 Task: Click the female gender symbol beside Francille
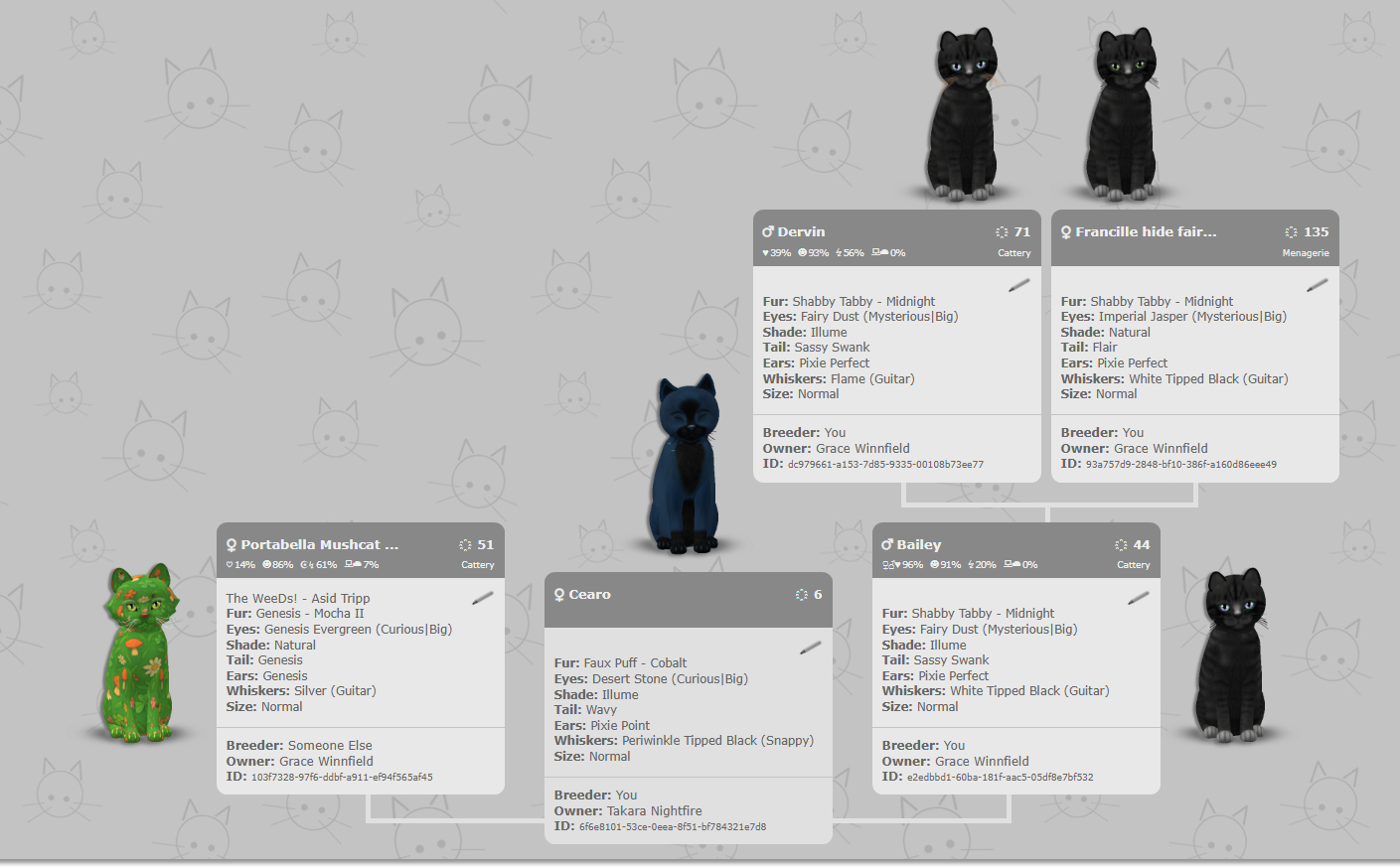[x=1065, y=231]
